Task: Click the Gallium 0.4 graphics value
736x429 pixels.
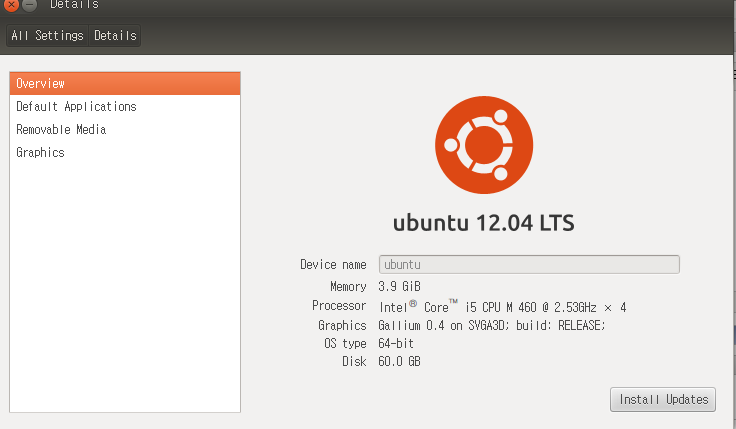Action: tap(492, 325)
